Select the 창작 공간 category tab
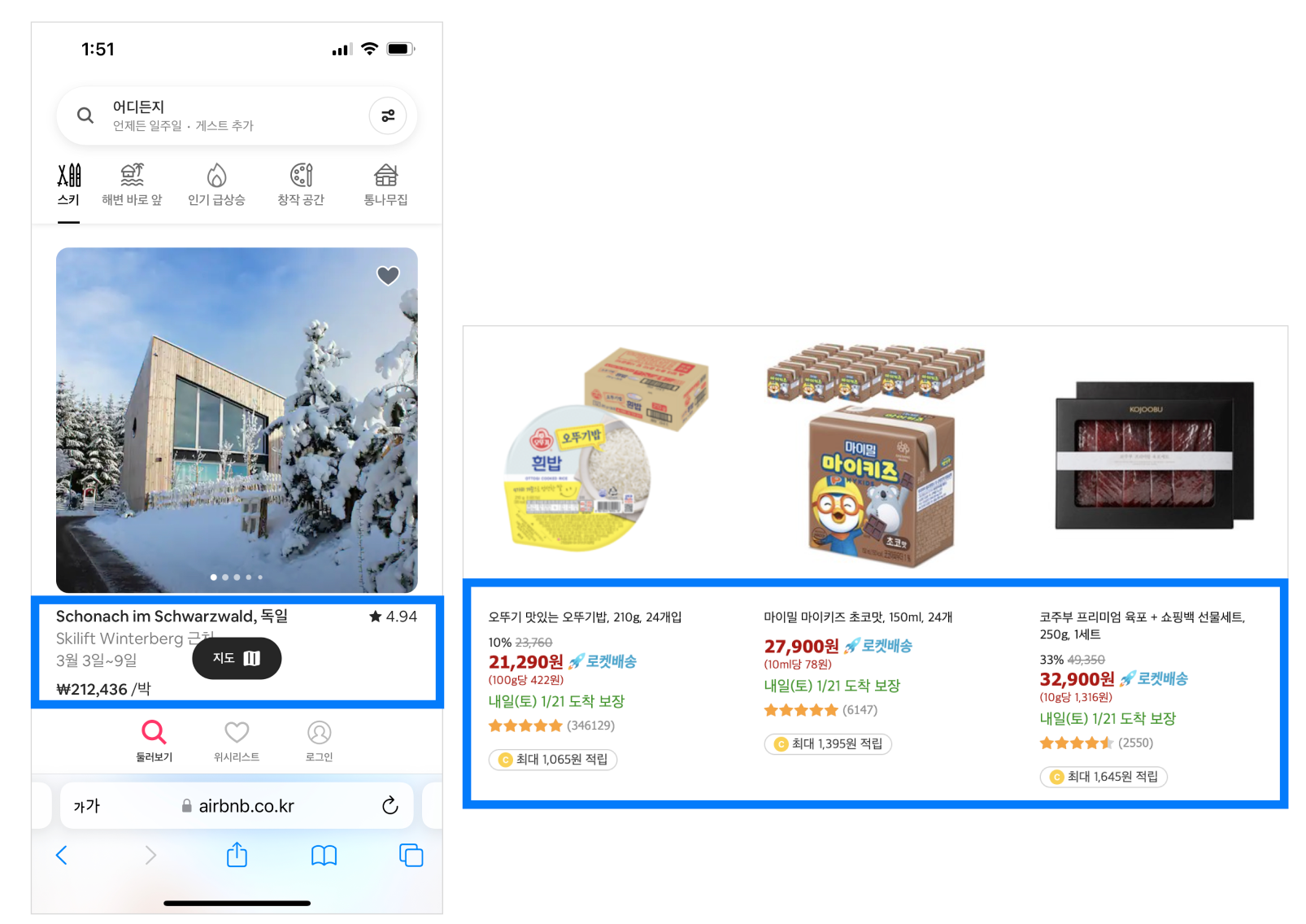Image resolution: width=1306 pixels, height=924 pixels. click(301, 185)
